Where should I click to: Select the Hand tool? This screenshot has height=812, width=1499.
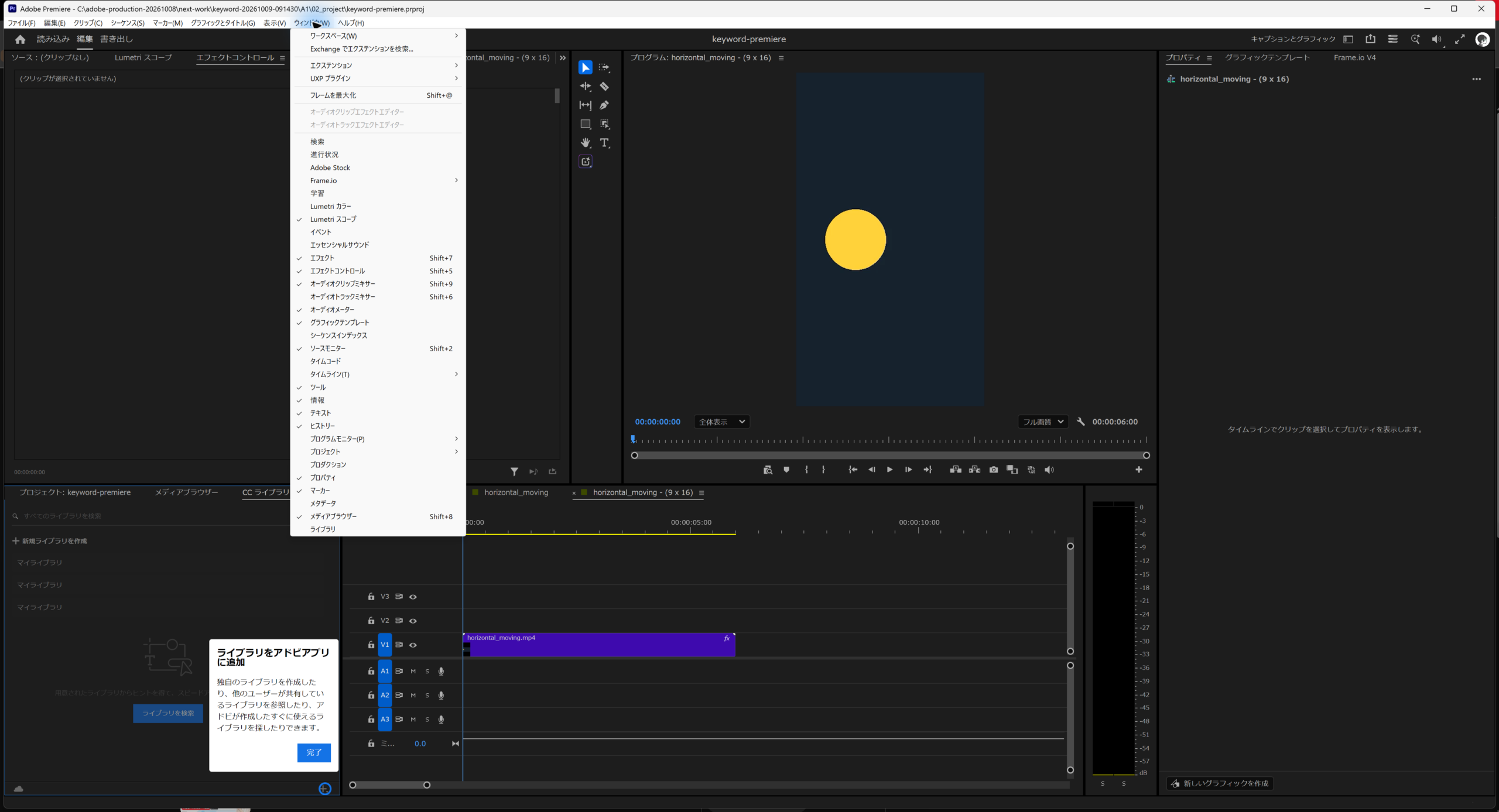point(585,143)
